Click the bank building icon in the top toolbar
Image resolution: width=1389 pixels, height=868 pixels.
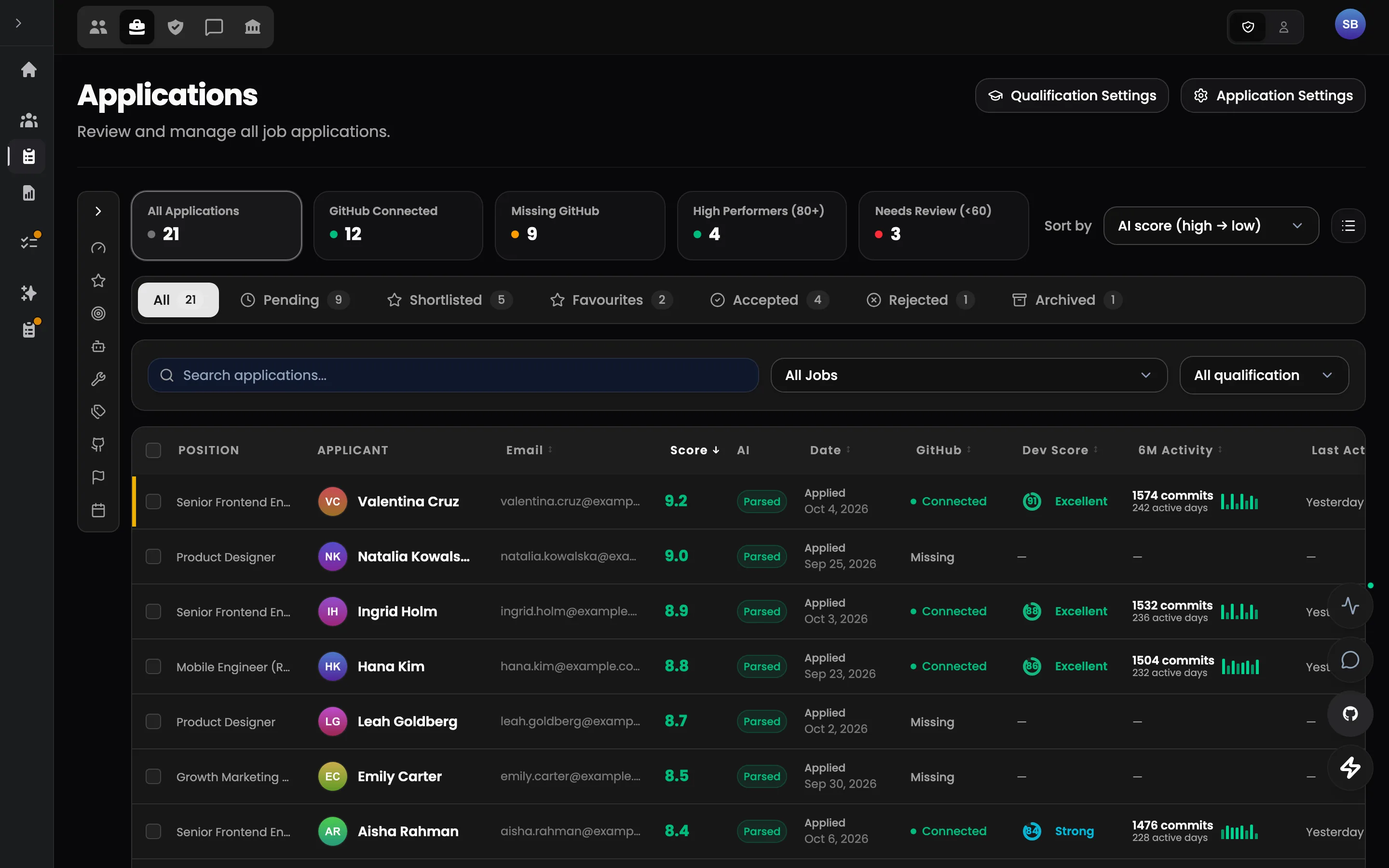253,27
